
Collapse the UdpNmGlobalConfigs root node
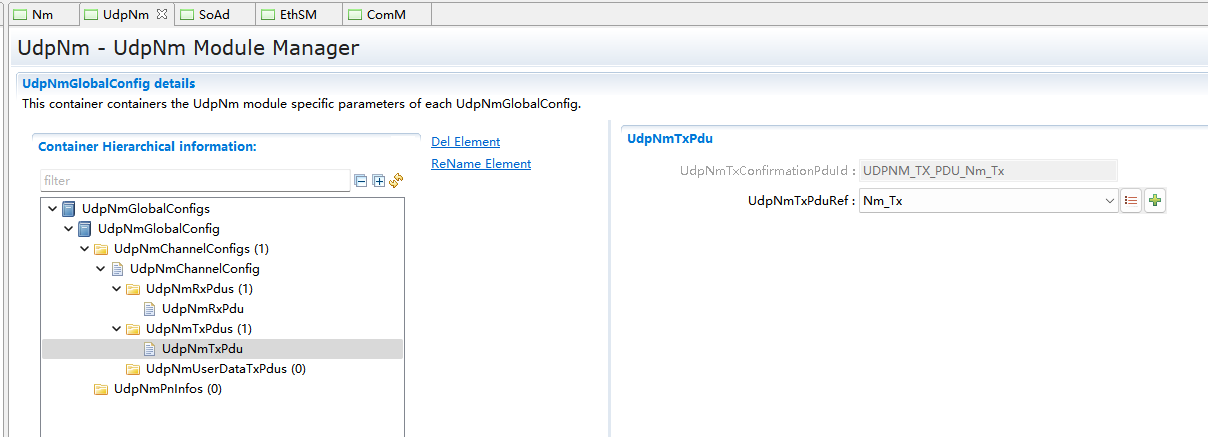(x=53, y=209)
